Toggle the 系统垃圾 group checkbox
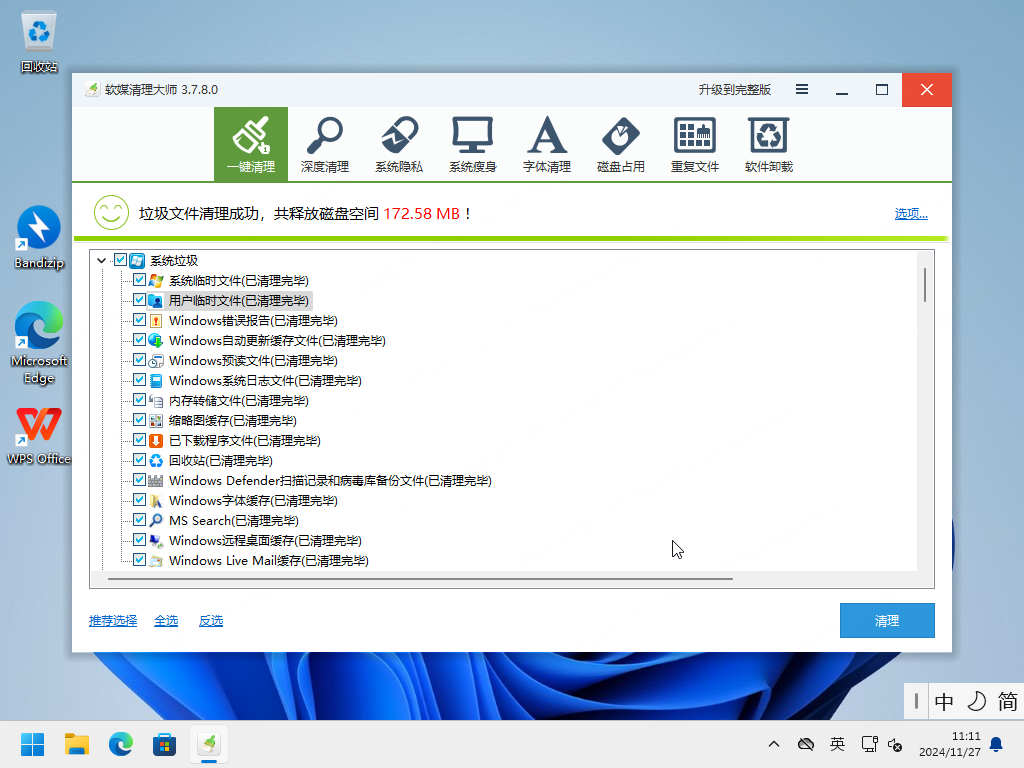This screenshot has height=768, width=1024. pos(121,260)
